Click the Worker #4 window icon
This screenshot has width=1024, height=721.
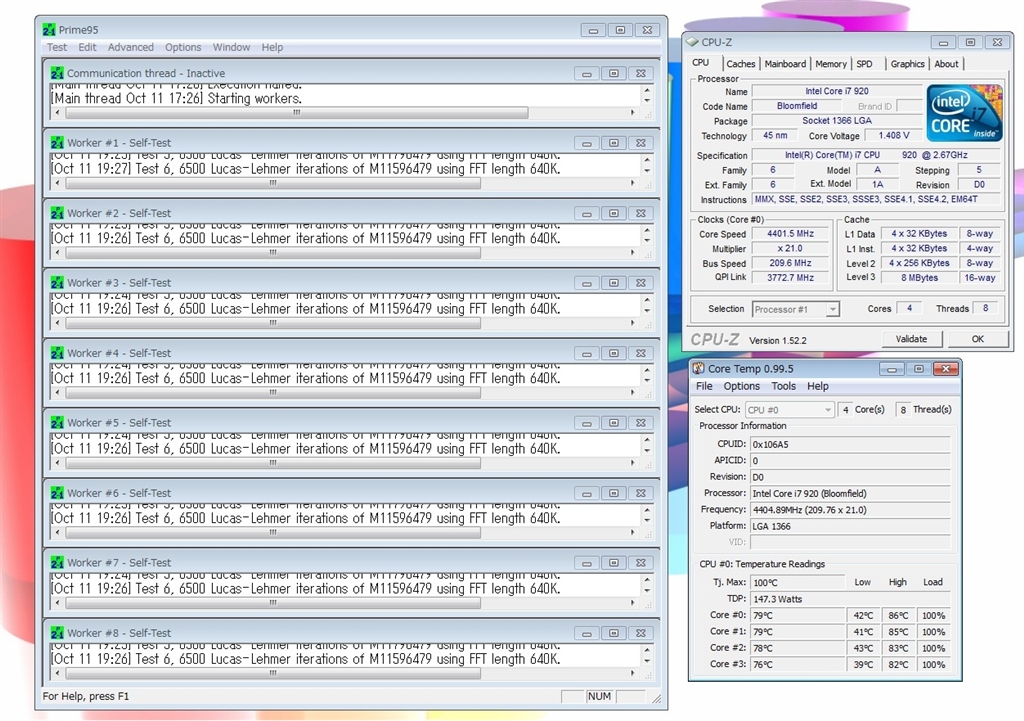[x=57, y=353]
